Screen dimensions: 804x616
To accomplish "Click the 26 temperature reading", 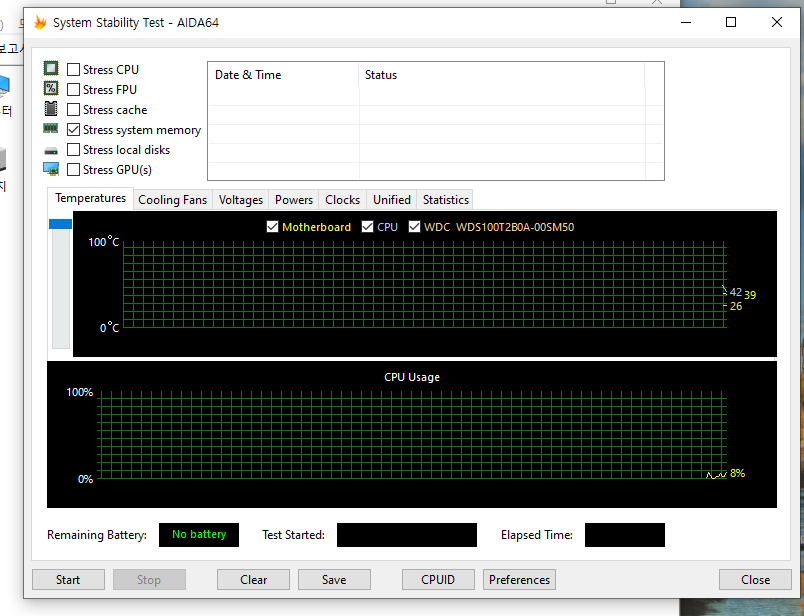I will [x=736, y=306].
